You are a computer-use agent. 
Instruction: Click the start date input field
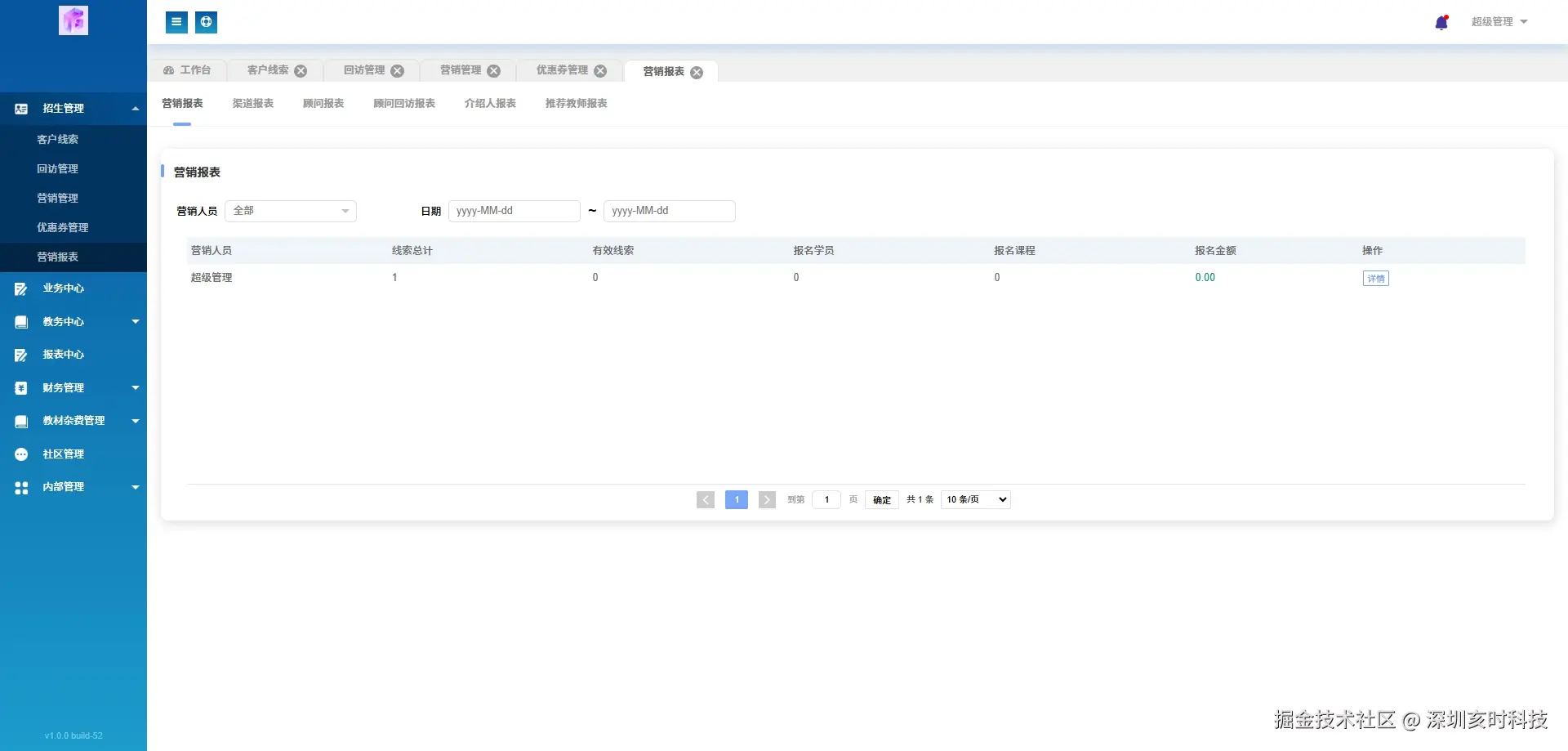514,211
